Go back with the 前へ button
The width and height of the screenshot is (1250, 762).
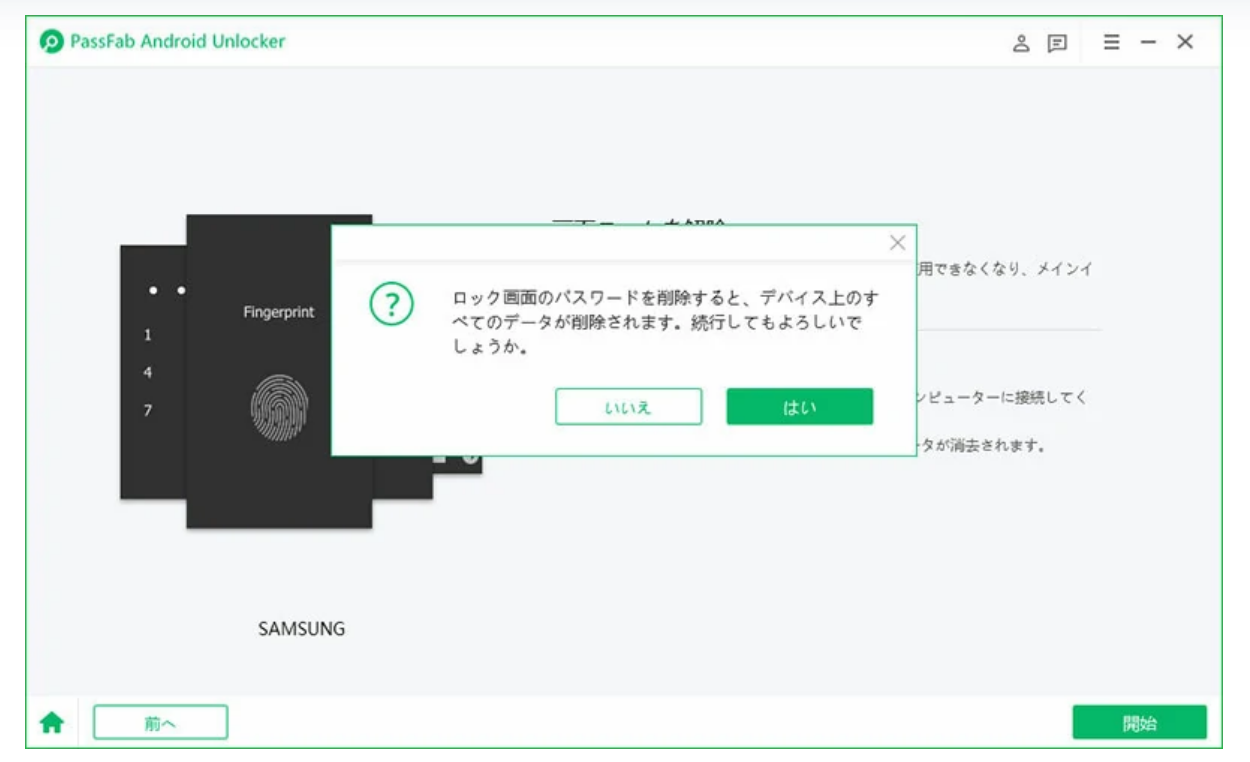(x=160, y=723)
